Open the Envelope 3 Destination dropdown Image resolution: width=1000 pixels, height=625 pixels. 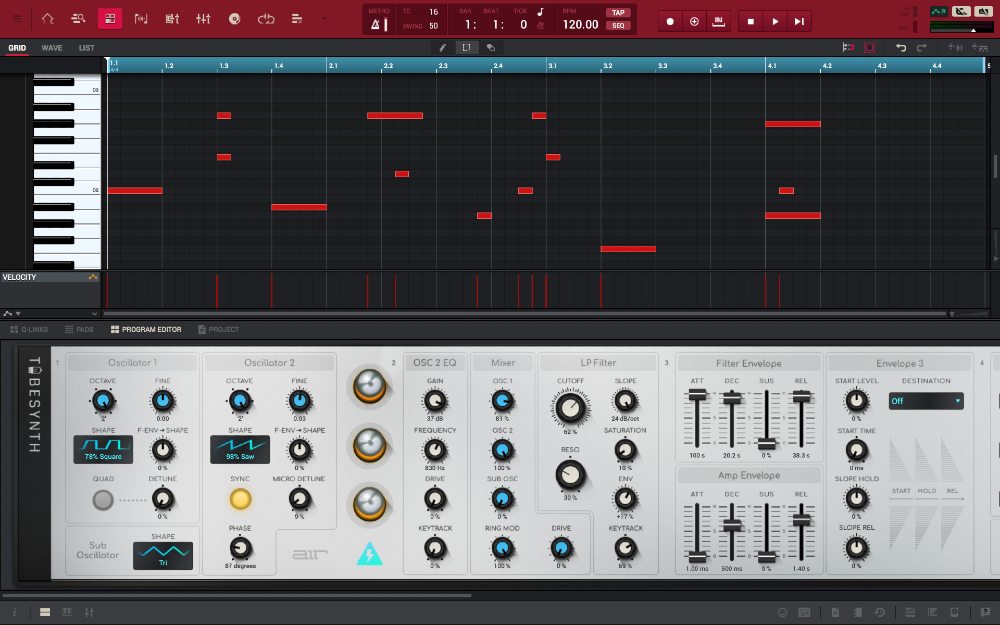click(926, 400)
